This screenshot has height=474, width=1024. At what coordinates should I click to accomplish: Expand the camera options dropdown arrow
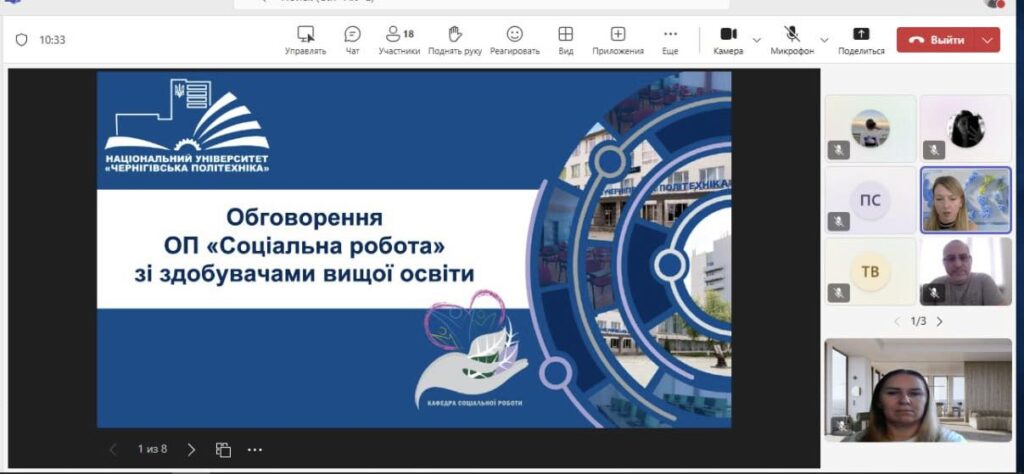[x=756, y=40]
